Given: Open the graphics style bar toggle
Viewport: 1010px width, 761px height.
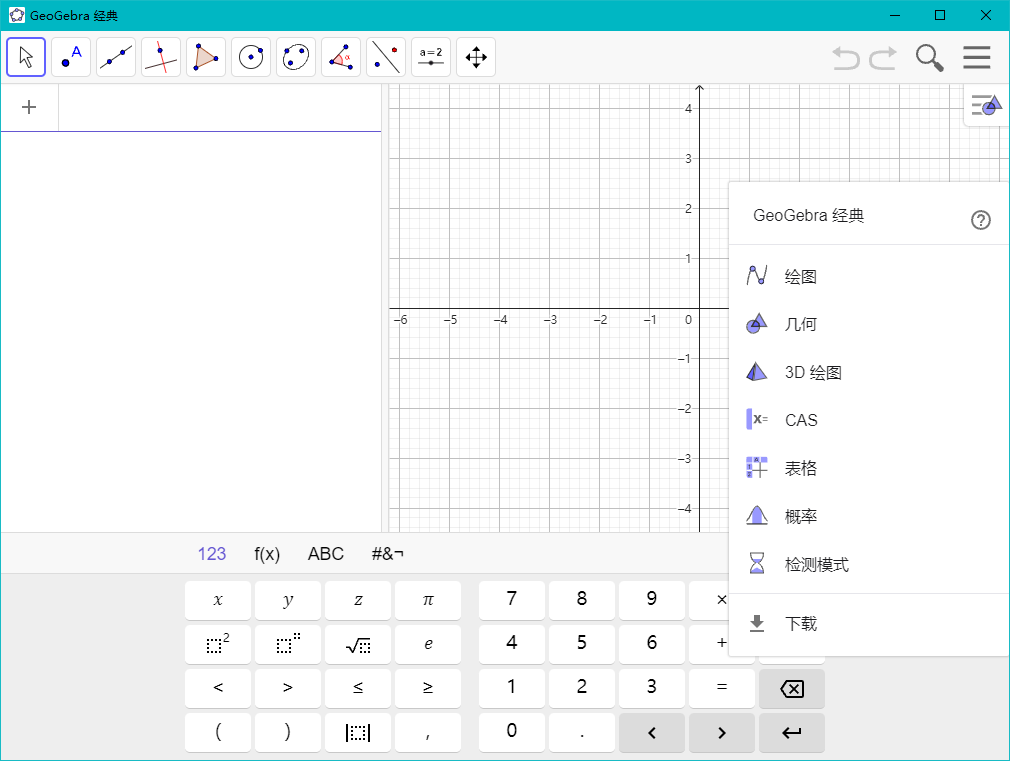Looking at the screenshot, I should pyautogui.click(x=987, y=105).
